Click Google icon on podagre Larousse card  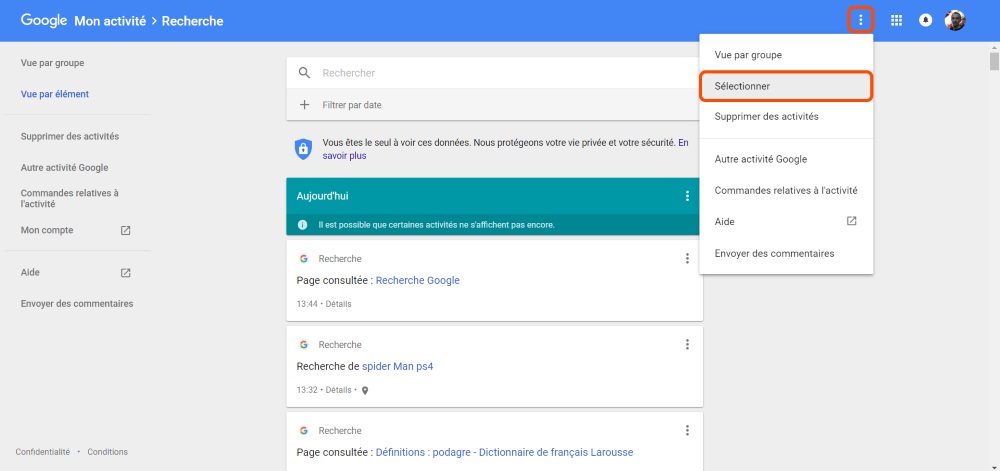304,430
